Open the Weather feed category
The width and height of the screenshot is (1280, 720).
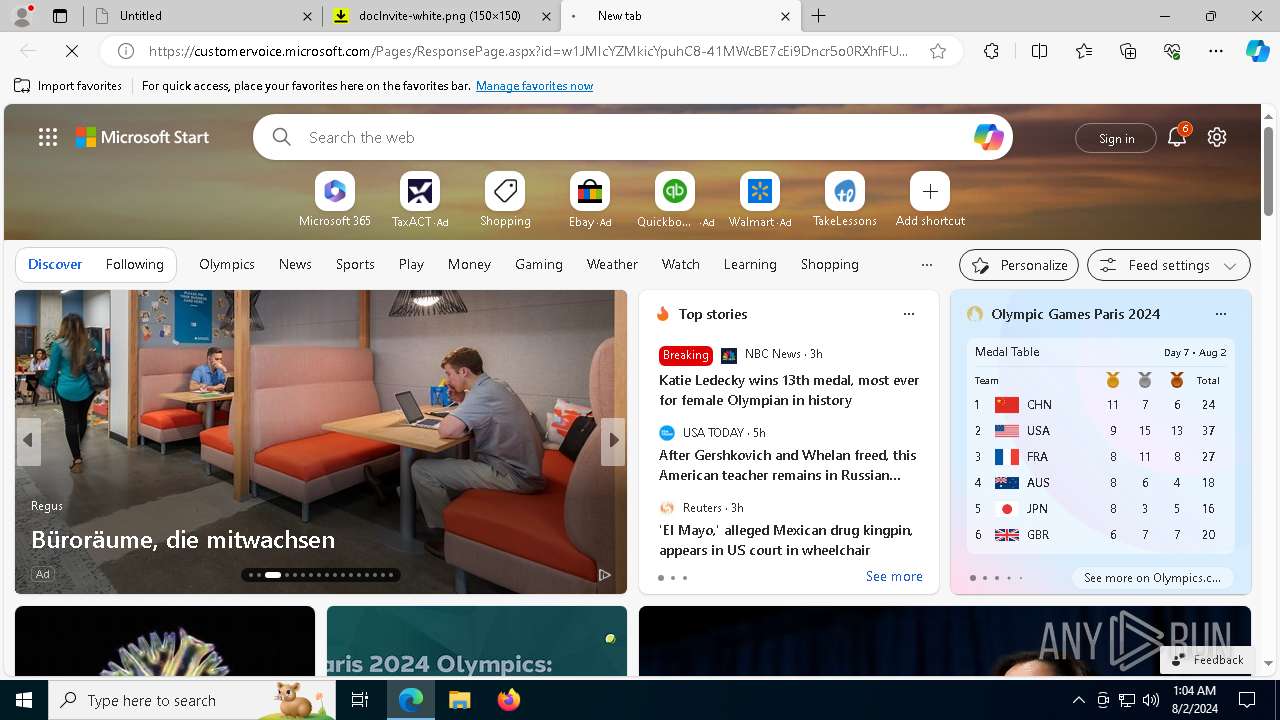pyautogui.click(x=612, y=265)
